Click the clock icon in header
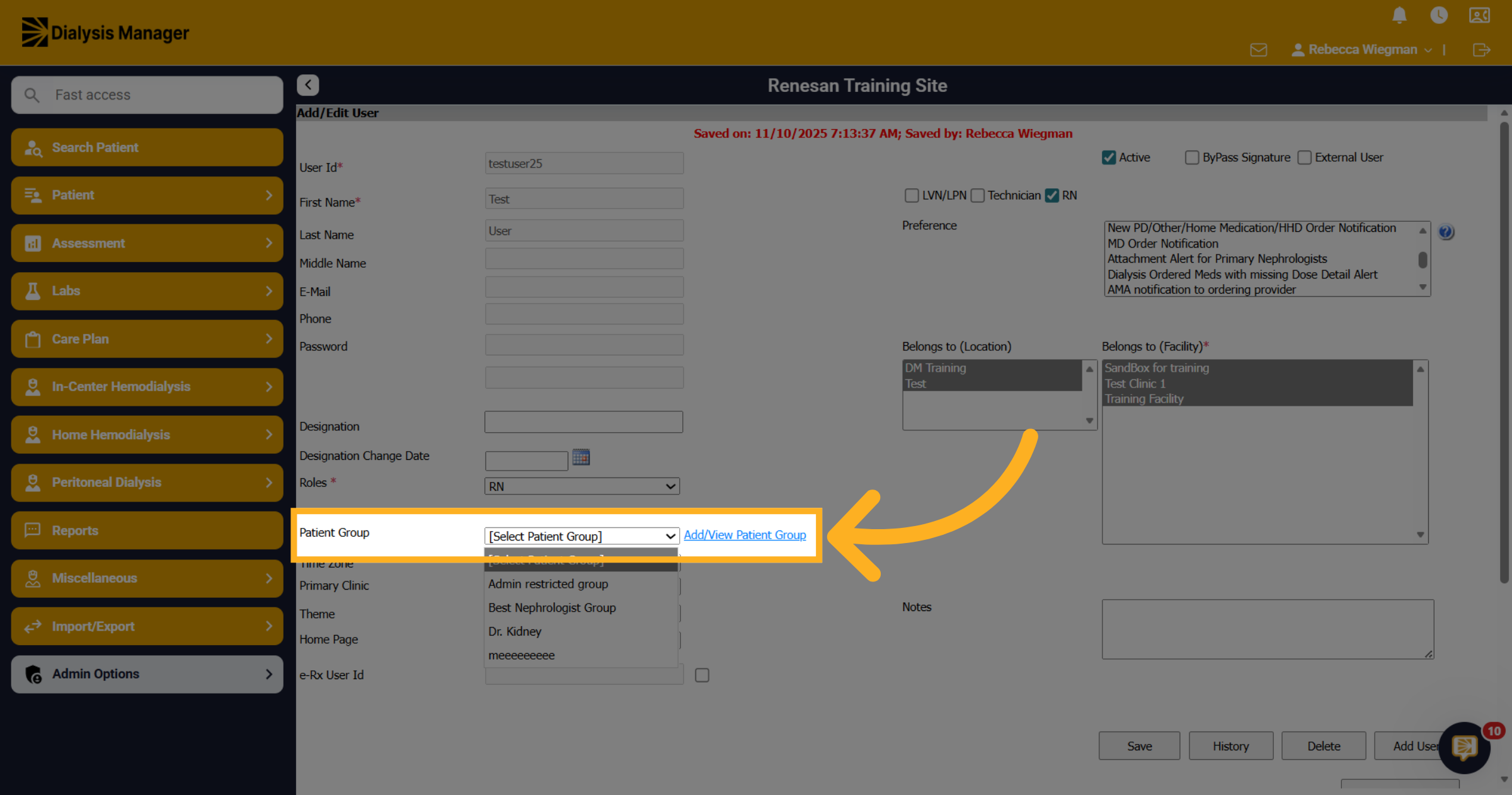The height and width of the screenshot is (795, 1512). [x=1439, y=15]
